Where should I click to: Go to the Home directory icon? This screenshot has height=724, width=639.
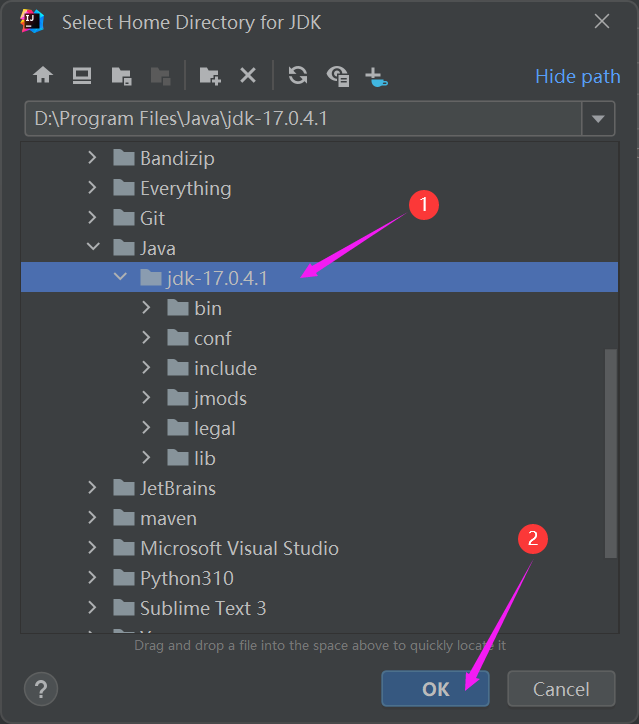[x=43, y=75]
